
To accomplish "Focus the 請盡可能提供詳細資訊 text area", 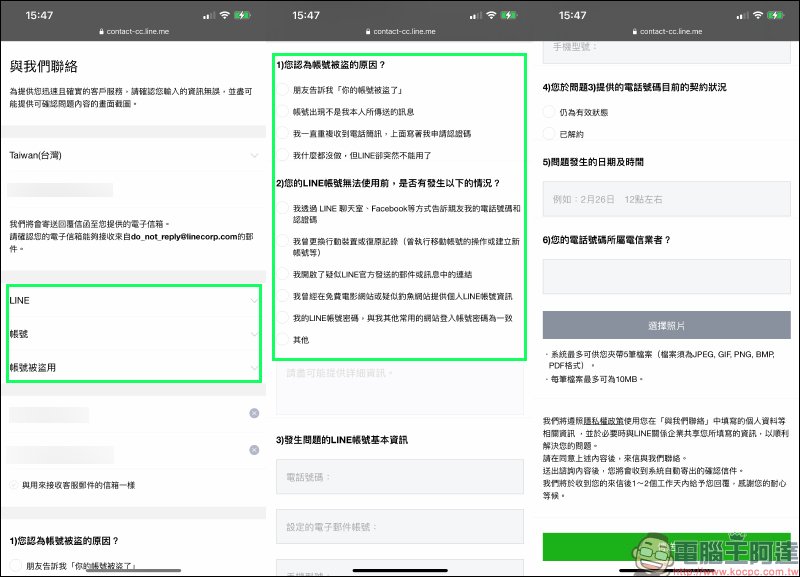I will pos(399,388).
